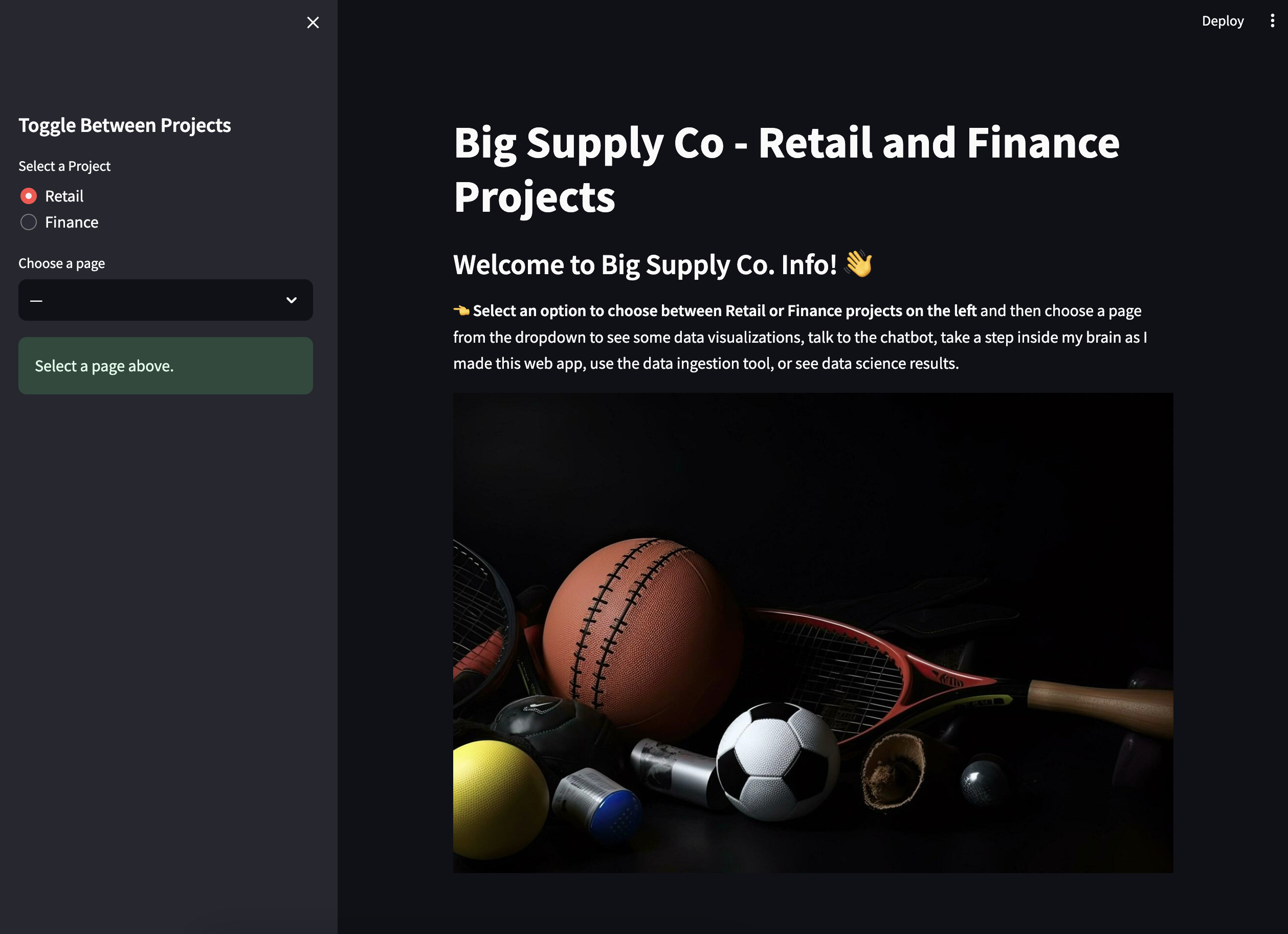
Task: Click the Choose a page label
Action: coord(61,263)
